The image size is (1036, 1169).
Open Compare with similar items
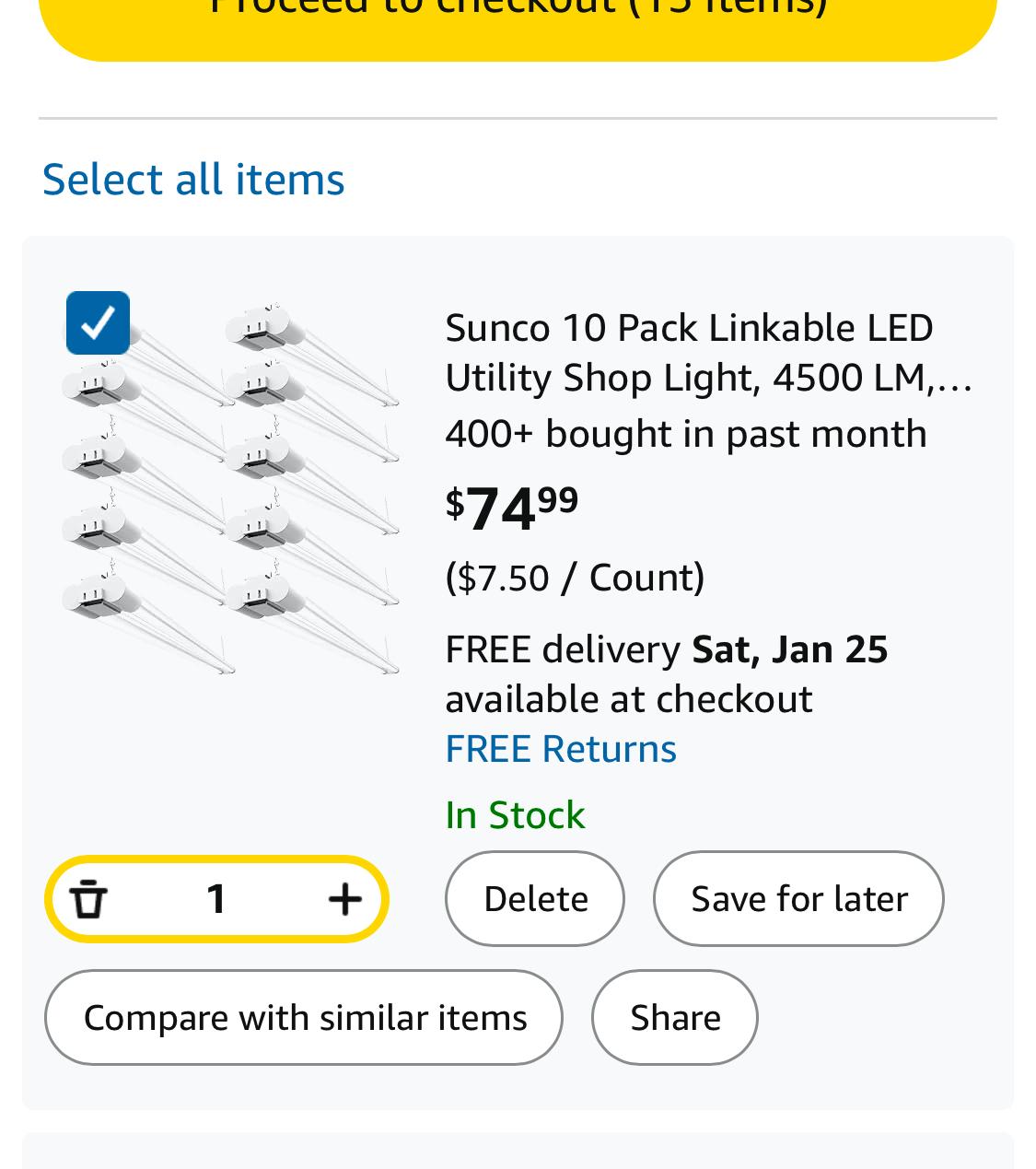pyautogui.click(x=304, y=1018)
